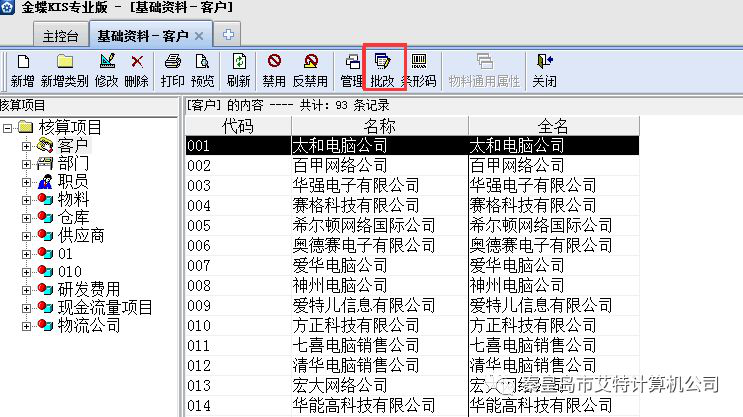Select 物料 in the tree
This screenshot has width=743, height=417.
coord(73,199)
